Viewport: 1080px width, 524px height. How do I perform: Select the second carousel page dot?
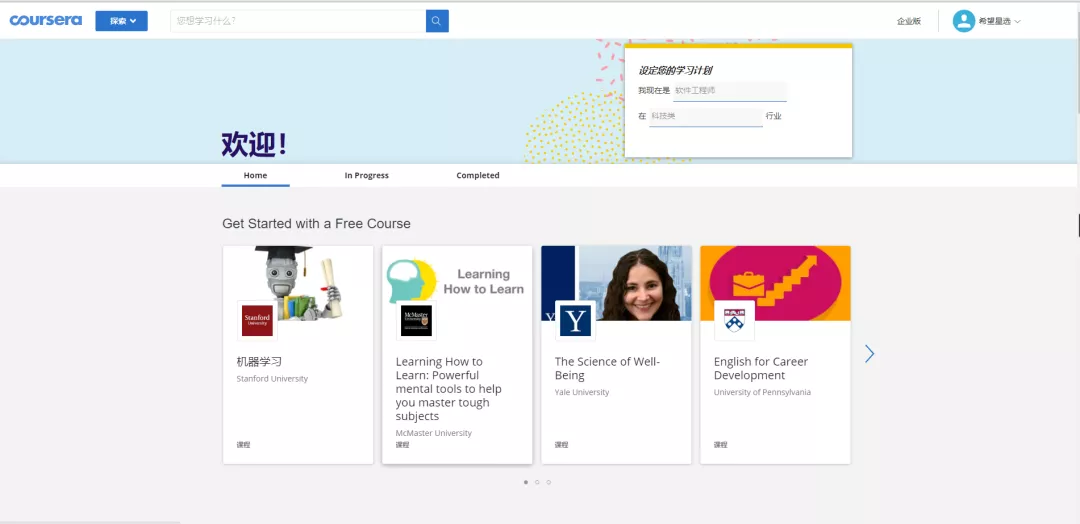click(x=537, y=482)
